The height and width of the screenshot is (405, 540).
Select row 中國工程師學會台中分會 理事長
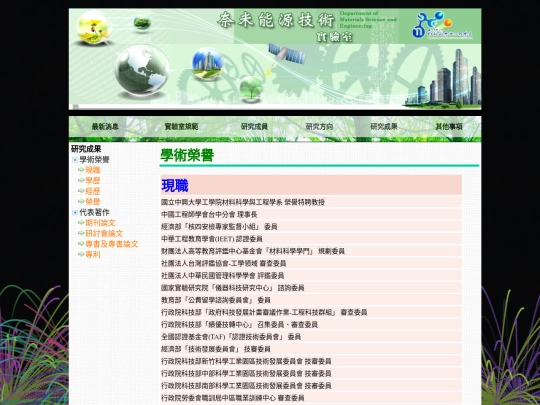[311, 215]
